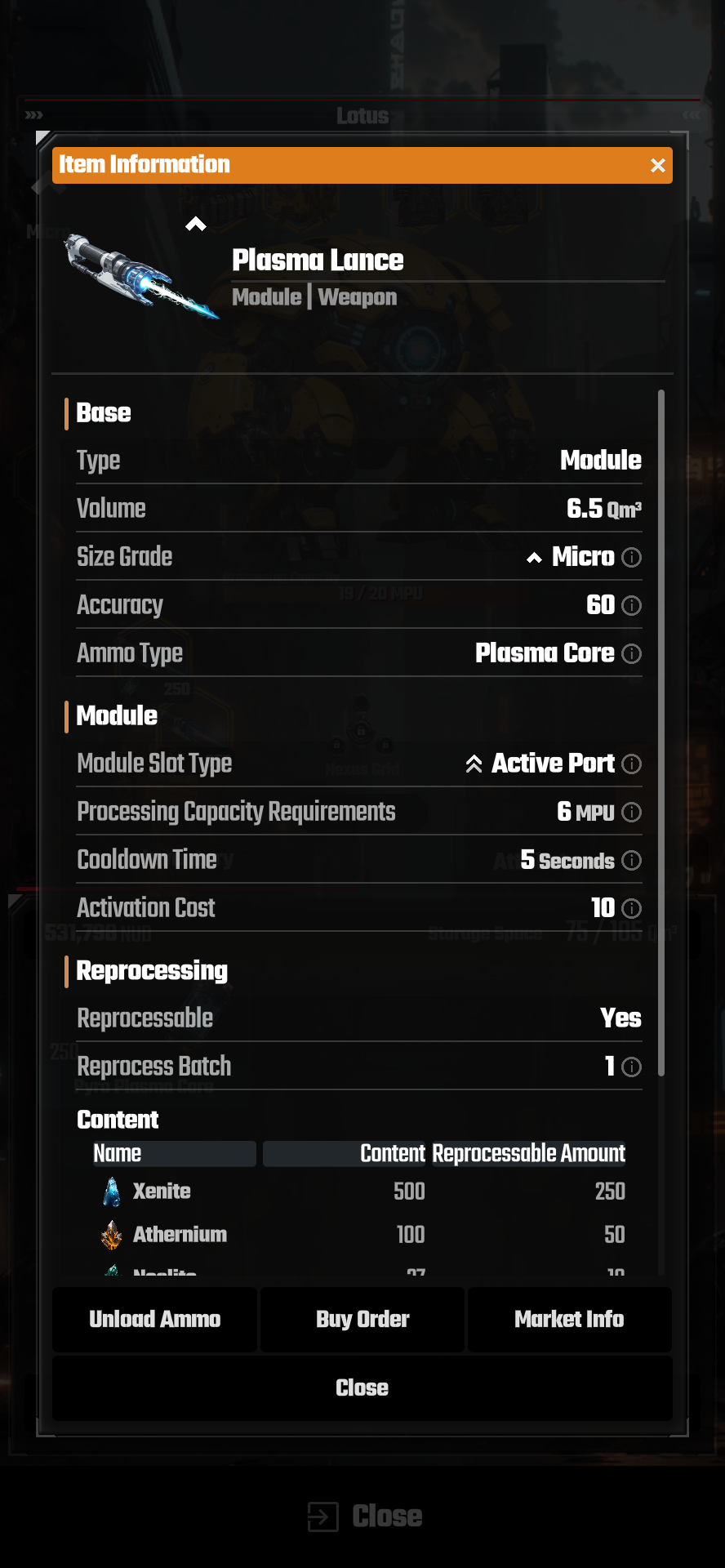725x1568 pixels.
Task: Open Market Info for Plasma Lance
Action: coord(569,1319)
